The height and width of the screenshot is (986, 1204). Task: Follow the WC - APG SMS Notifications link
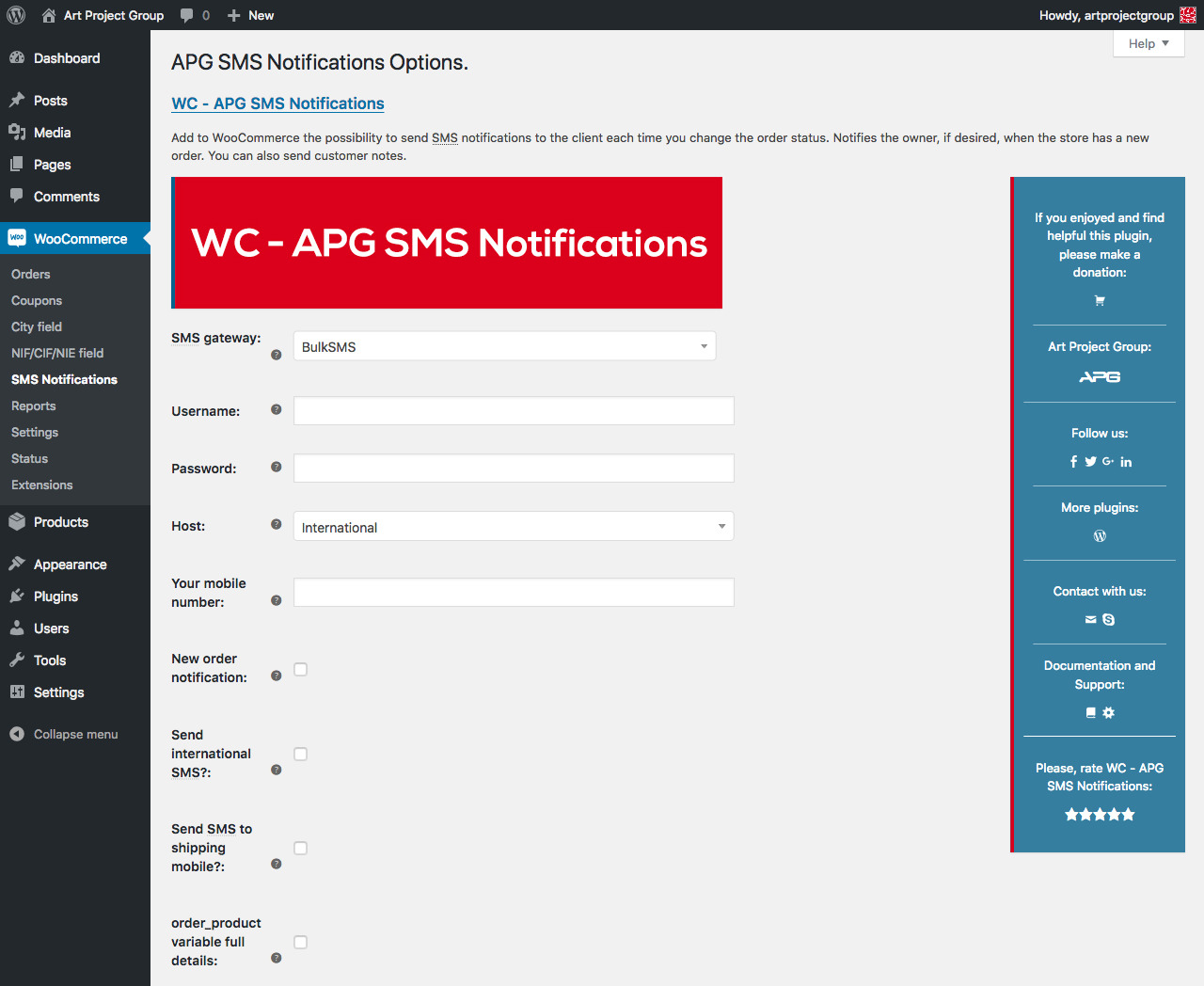pyautogui.click(x=277, y=103)
